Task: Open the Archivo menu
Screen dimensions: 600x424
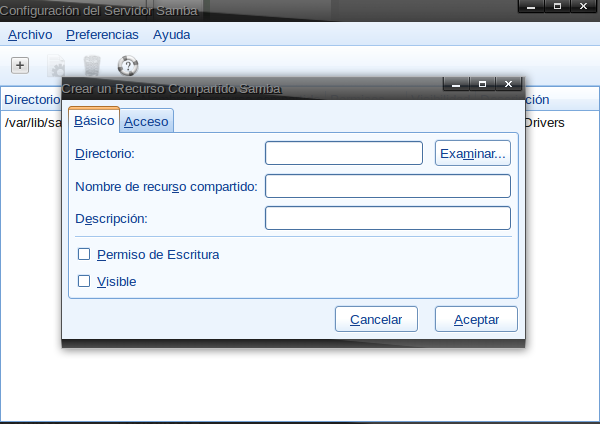Action: (x=30, y=35)
